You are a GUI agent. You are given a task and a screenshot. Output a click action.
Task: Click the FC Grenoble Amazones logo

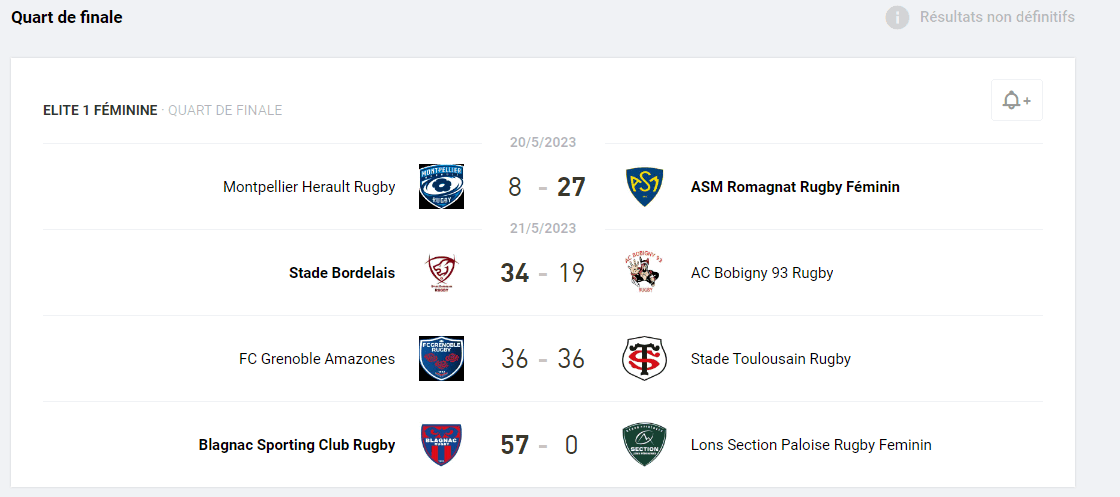(441, 359)
